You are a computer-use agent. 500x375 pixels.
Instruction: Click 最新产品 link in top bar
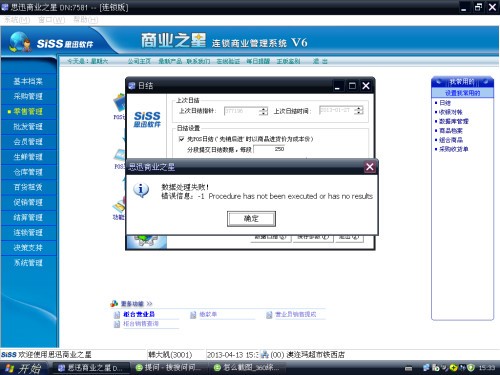pos(170,61)
